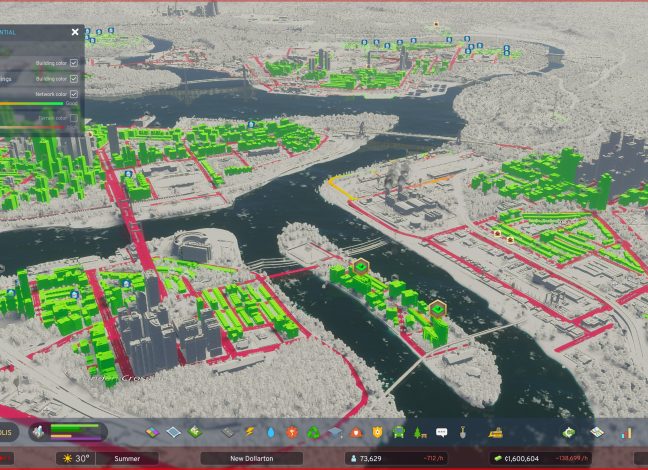Toggle the topmost Building color checkbox
Viewport: 648px width, 470px height.
(74, 62)
